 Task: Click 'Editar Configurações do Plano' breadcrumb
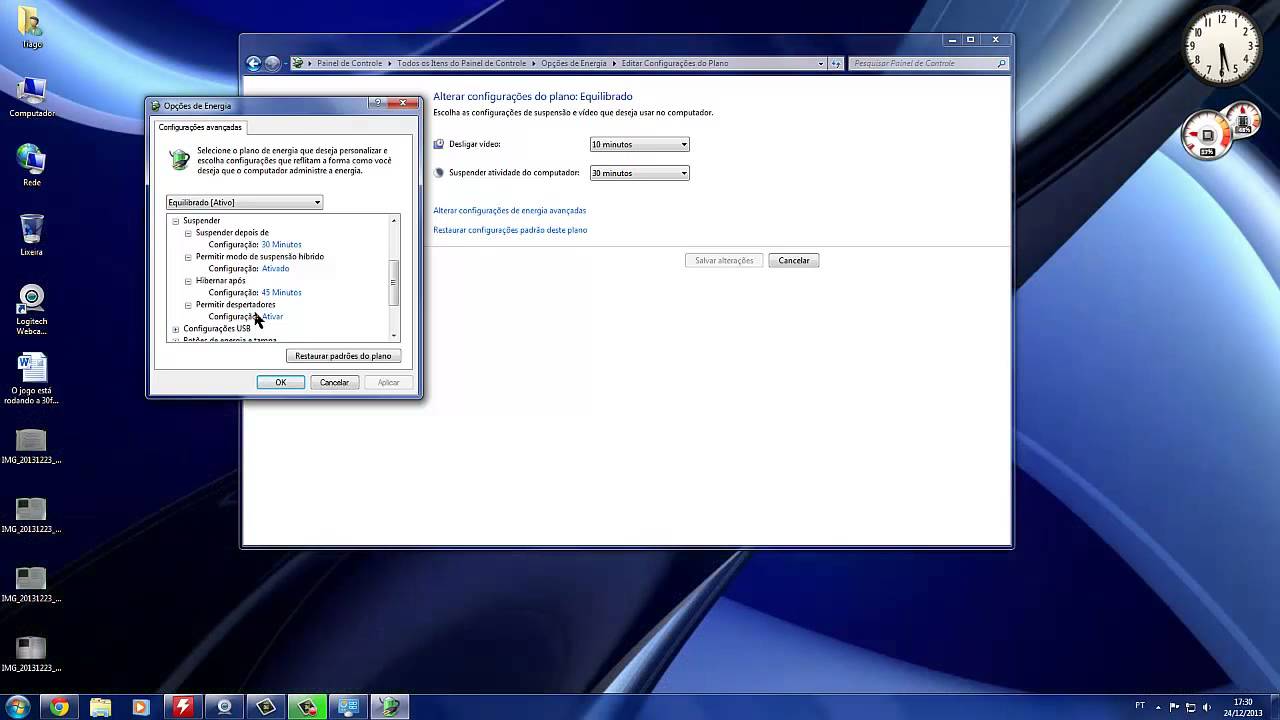[675, 63]
